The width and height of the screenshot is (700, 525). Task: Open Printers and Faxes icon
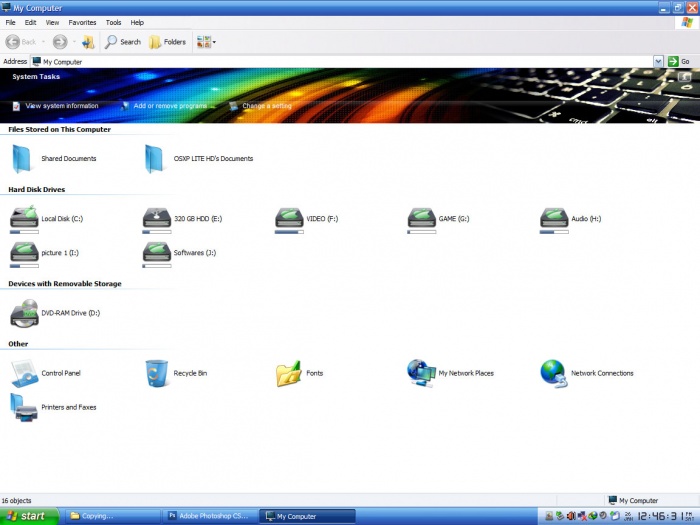tap(24, 407)
